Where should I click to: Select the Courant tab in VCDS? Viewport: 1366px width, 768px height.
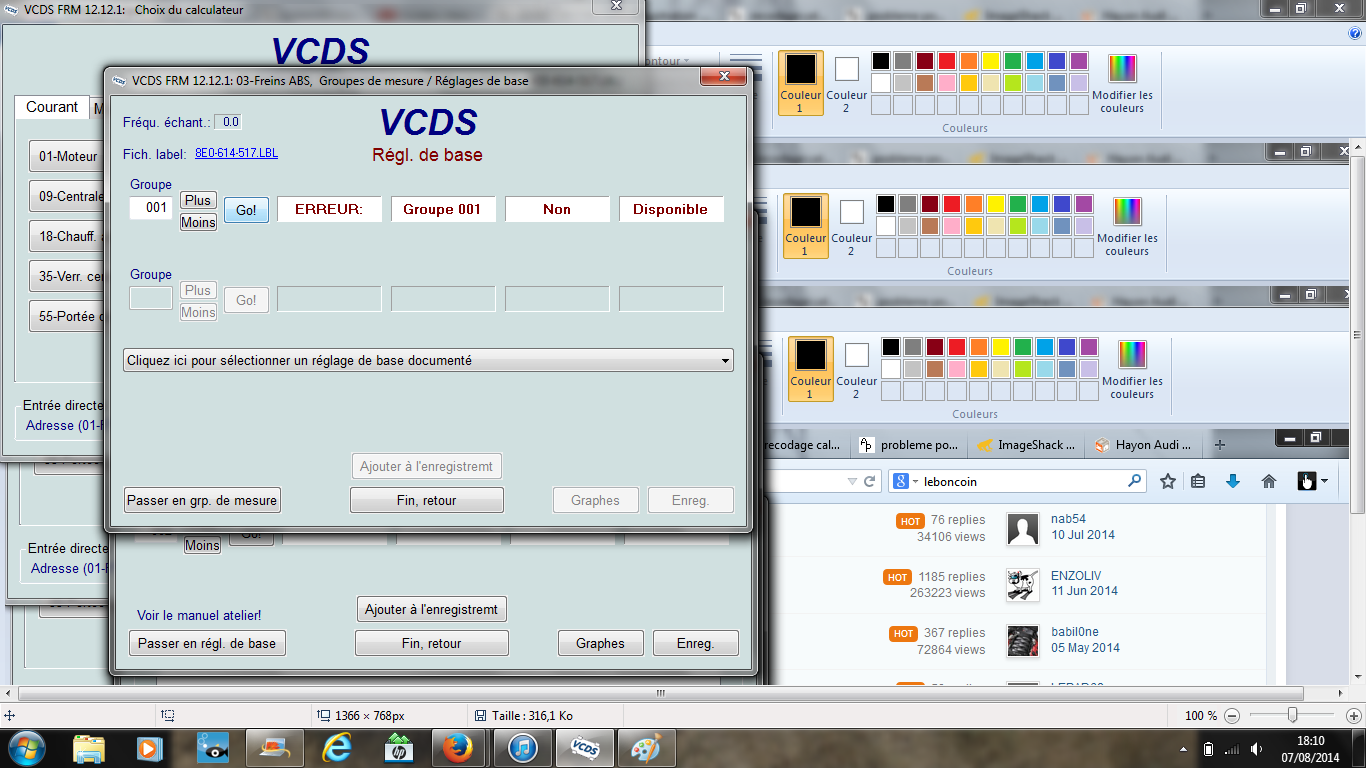coord(52,107)
